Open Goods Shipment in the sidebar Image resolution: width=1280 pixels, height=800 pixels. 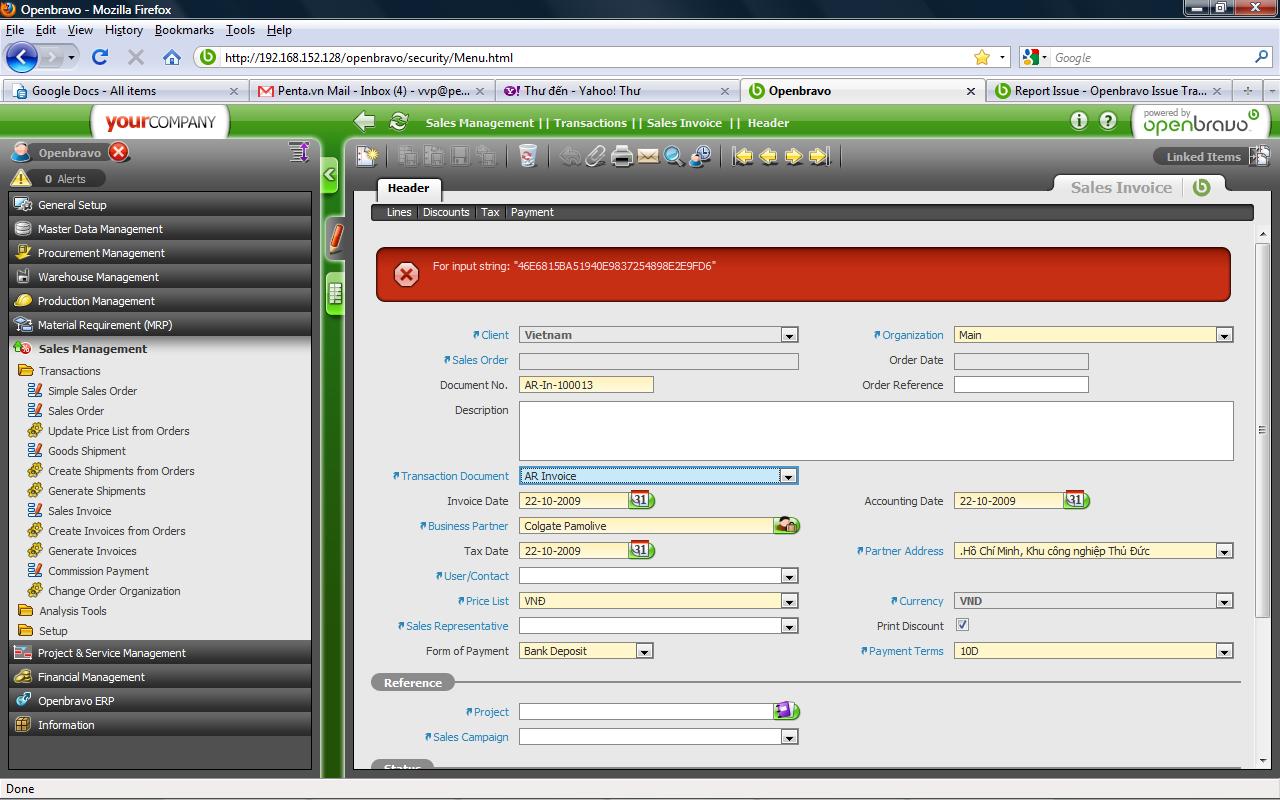point(87,451)
